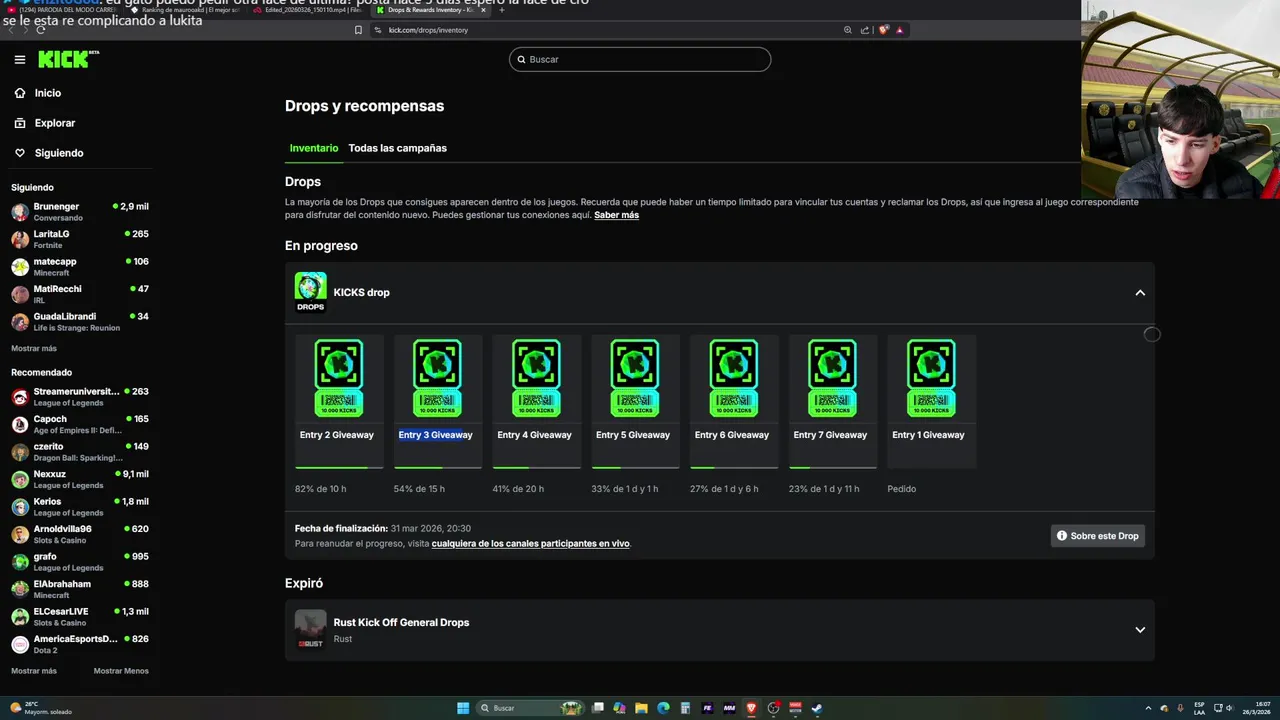Collapse the KICKS drop section
Image resolution: width=1280 pixels, height=720 pixels.
click(x=1140, y=293)
